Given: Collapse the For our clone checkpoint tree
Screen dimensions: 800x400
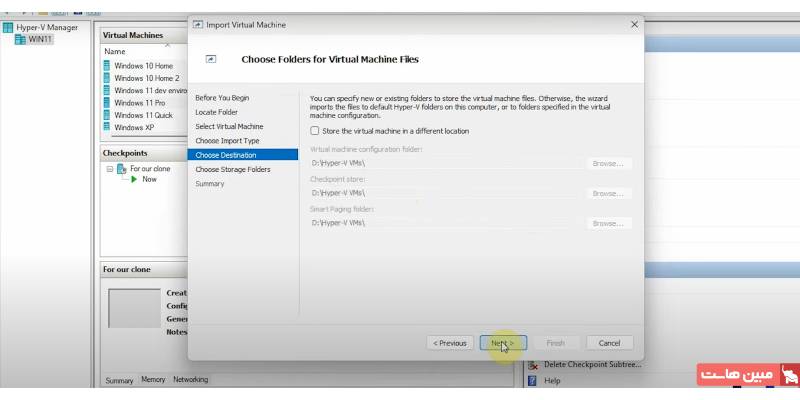Looking at the screenshot, I should coord(110,169).
